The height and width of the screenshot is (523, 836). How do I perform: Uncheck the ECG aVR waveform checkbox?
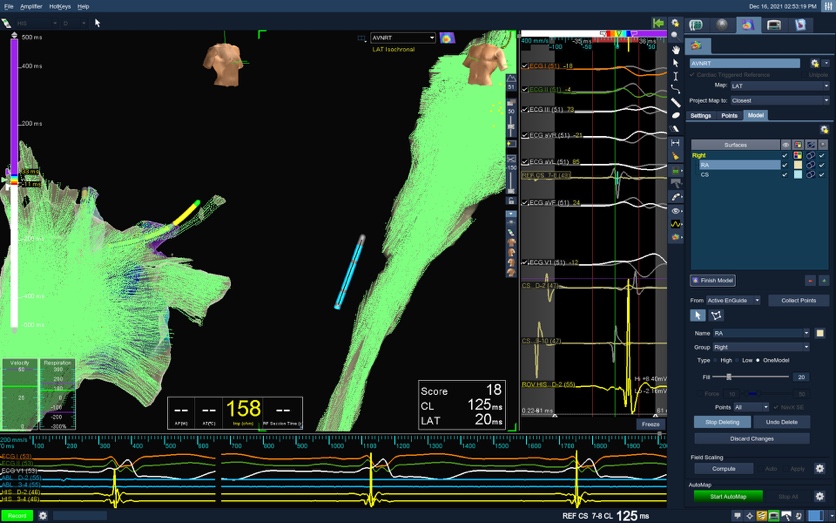tap(525, 135)
